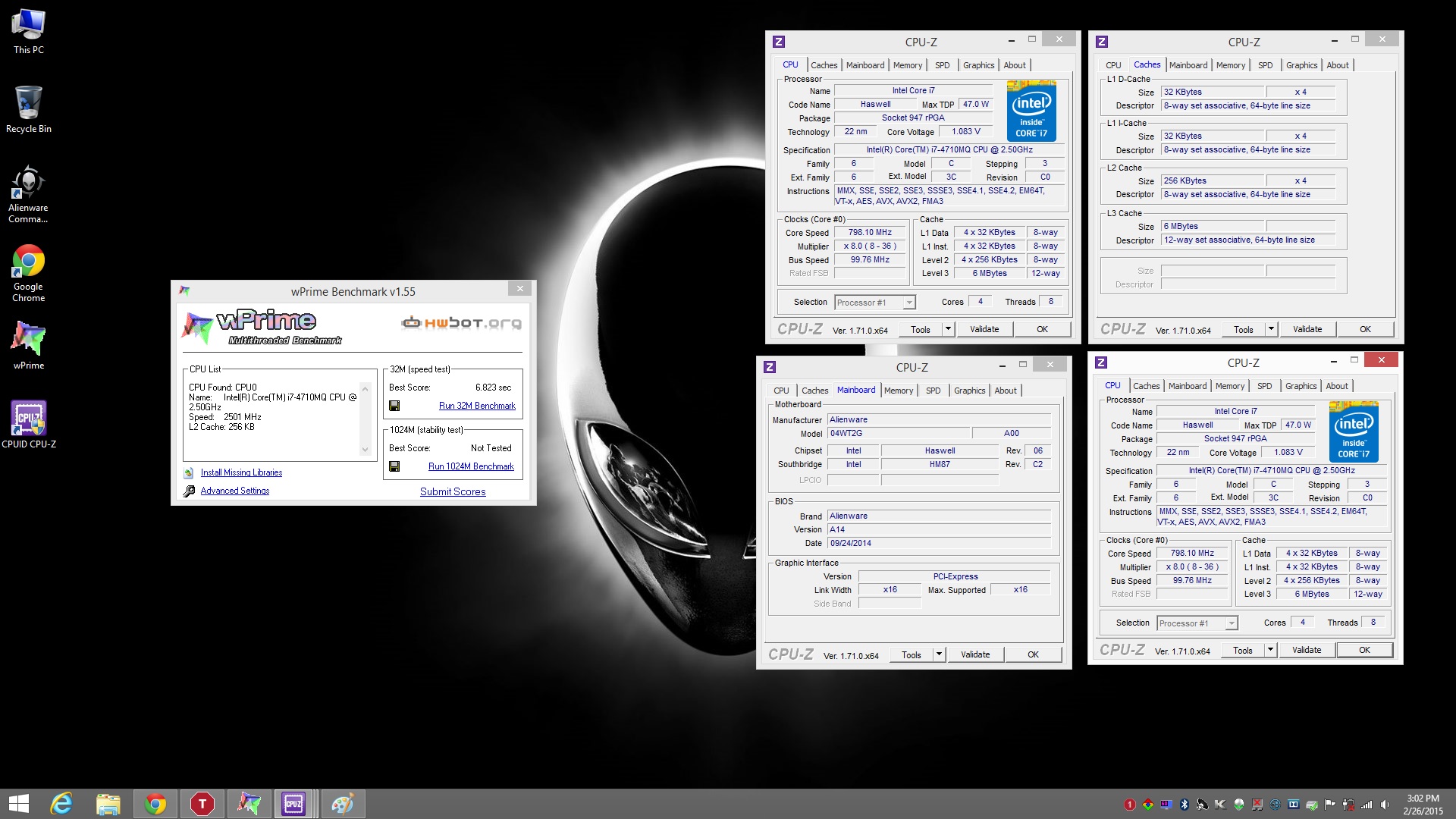Click Tools dropdown arrow in lower-right CPU-Z window
This screenshot has height=819, width=1456.
pos(1270,650)
